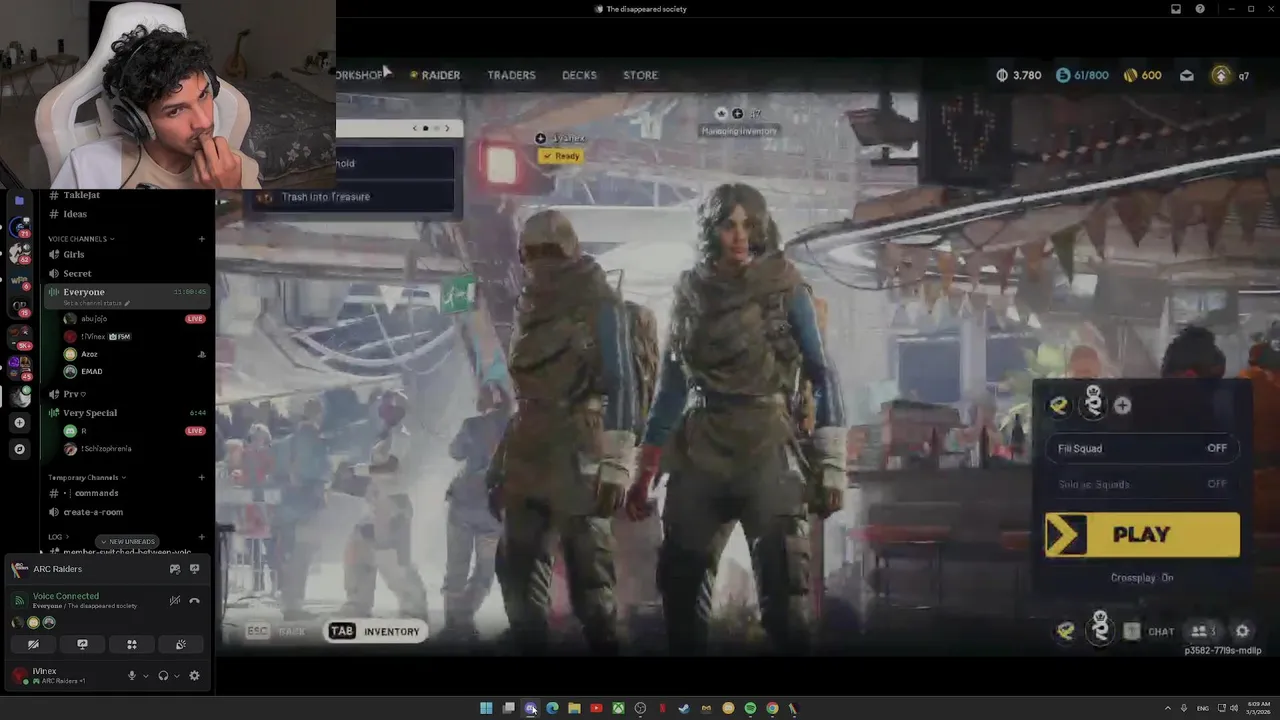Image resolution: width=1280 pixels, height=720 pixels.
Task: Toggle Solo vs Squads option
Action: (1142, 484)
